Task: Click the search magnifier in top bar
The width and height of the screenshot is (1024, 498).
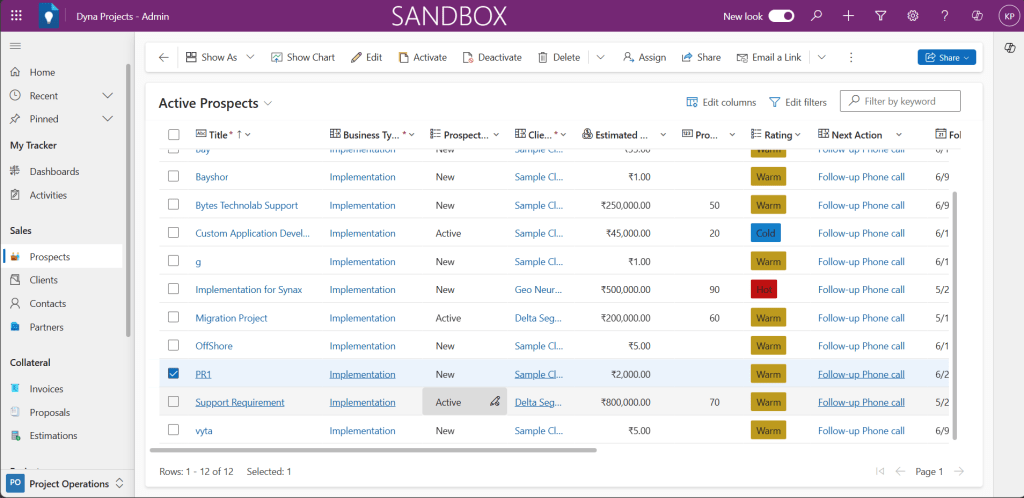Action: pos(816,16)
